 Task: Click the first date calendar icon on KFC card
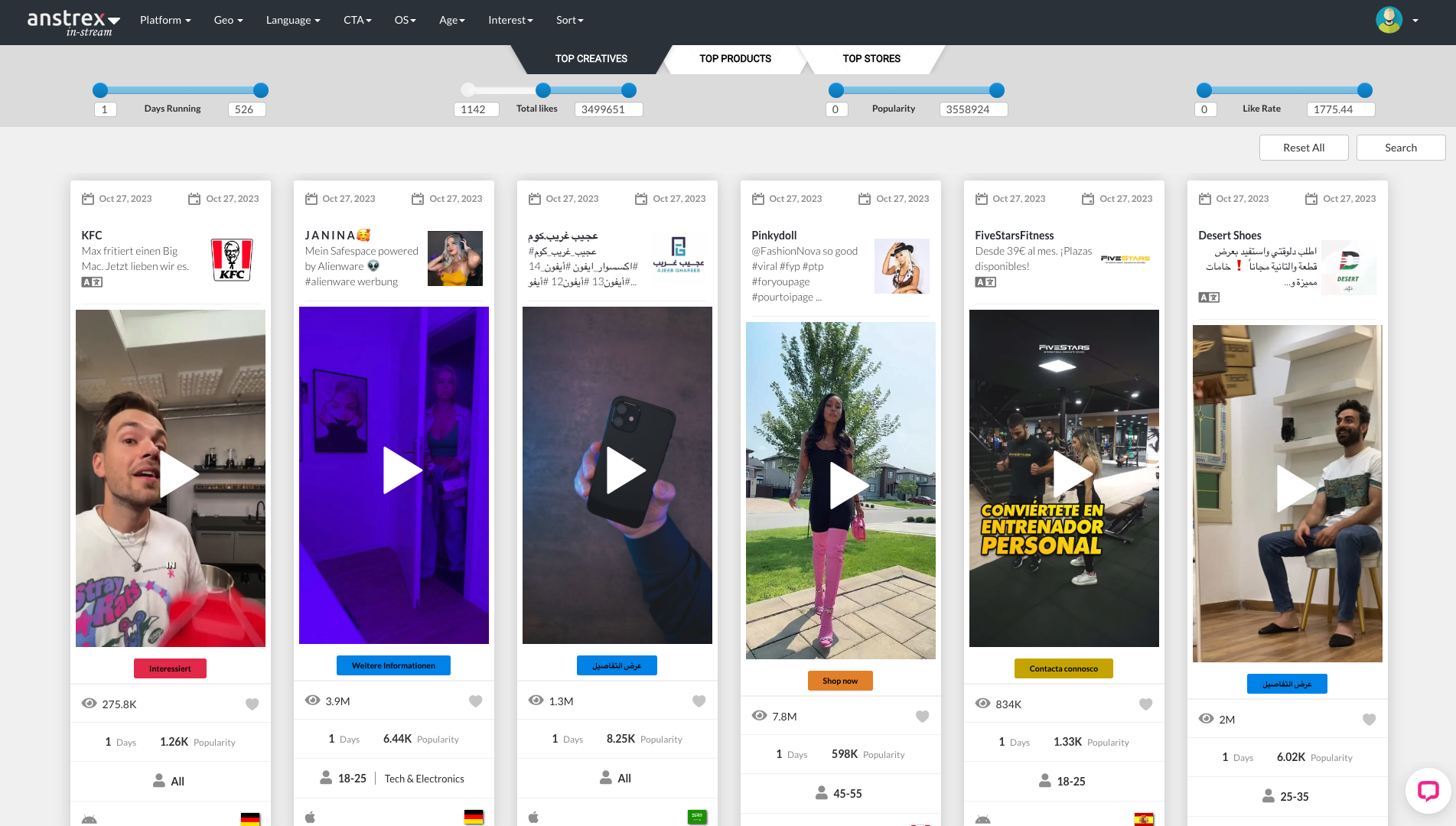[x=88, y=199]
